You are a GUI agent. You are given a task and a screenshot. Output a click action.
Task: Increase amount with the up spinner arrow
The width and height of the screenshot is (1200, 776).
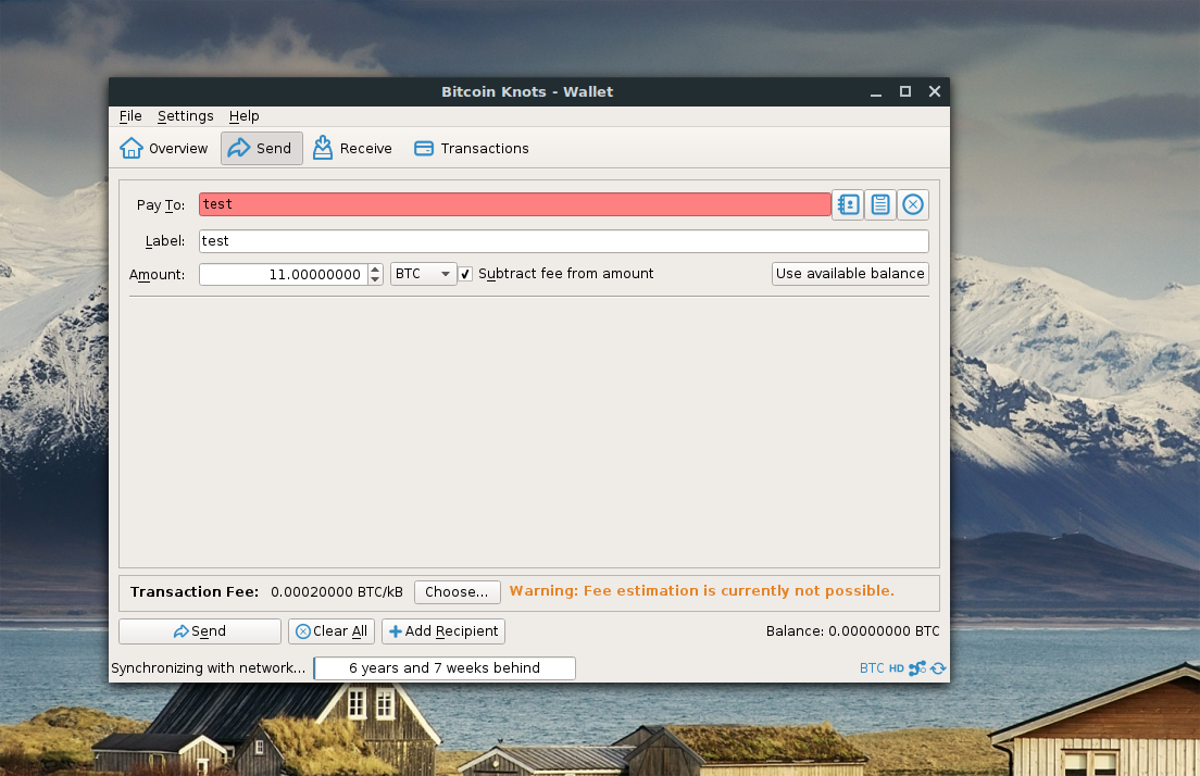tap(375, 269)
